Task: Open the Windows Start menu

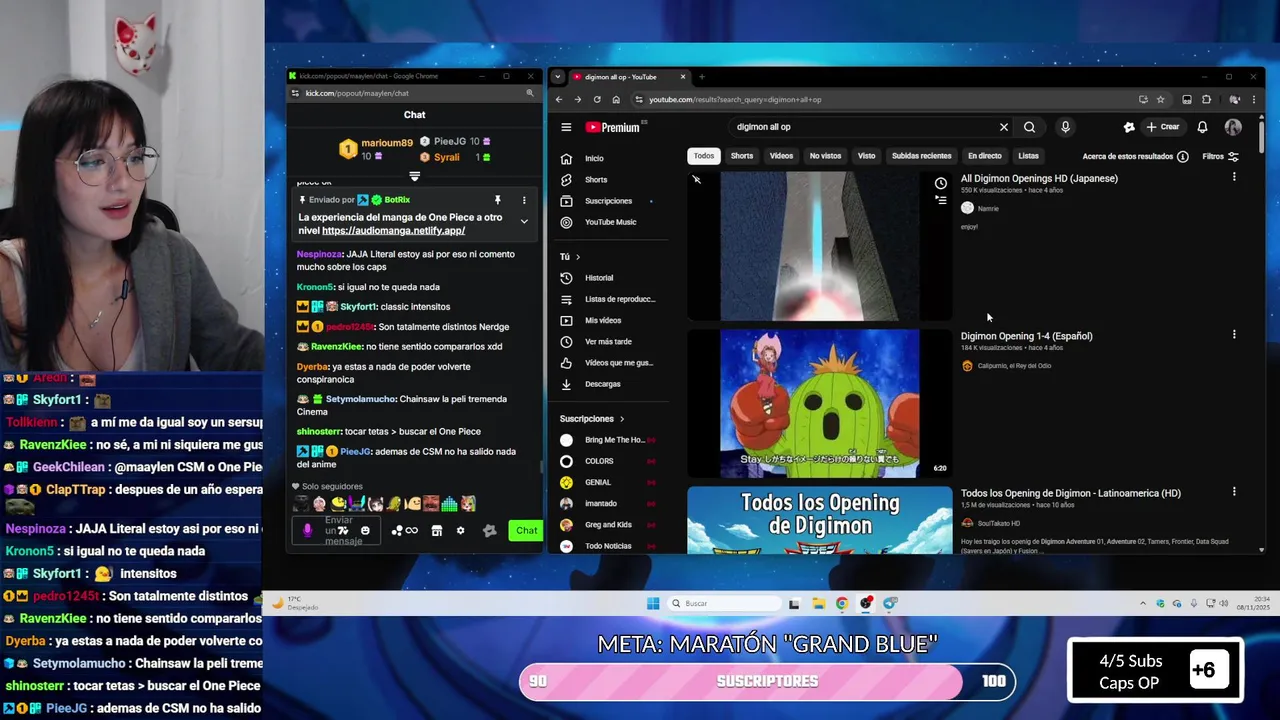Action: [653, 603]
